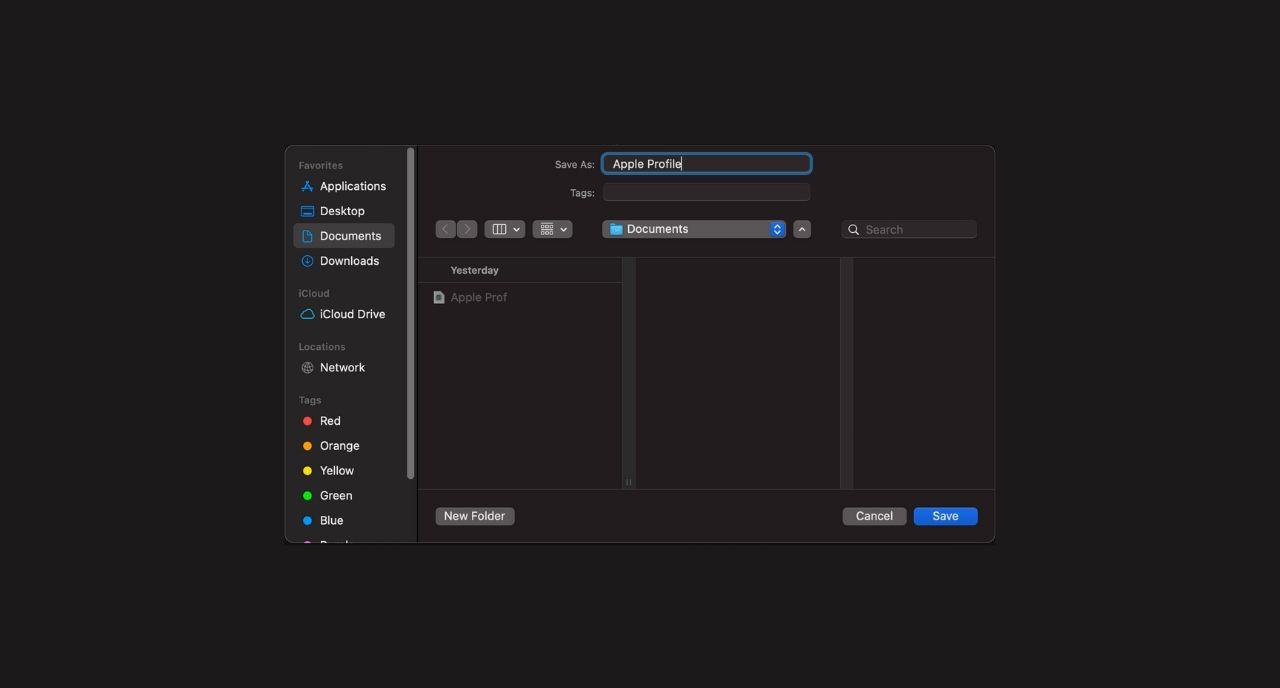
Task: Click the Tags input field
Action: point(707,192)
